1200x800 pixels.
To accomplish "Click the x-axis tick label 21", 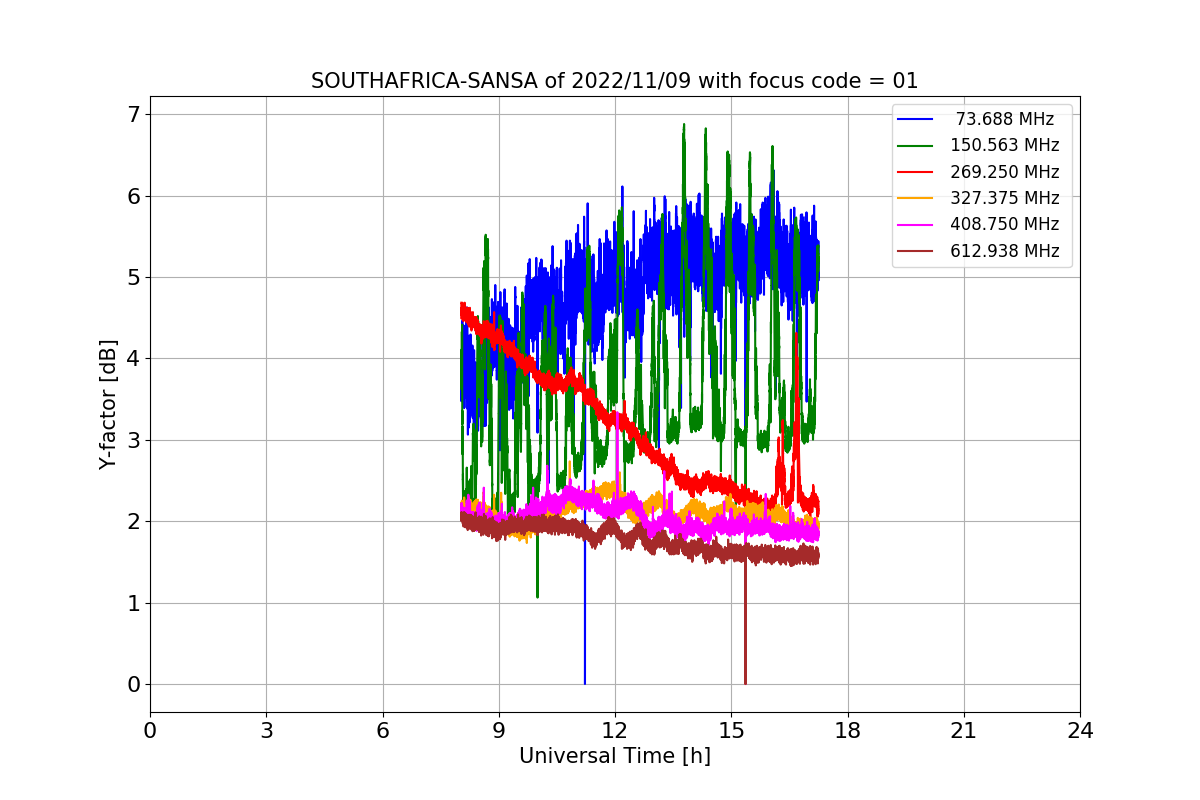I will click(x=964, y=730).
